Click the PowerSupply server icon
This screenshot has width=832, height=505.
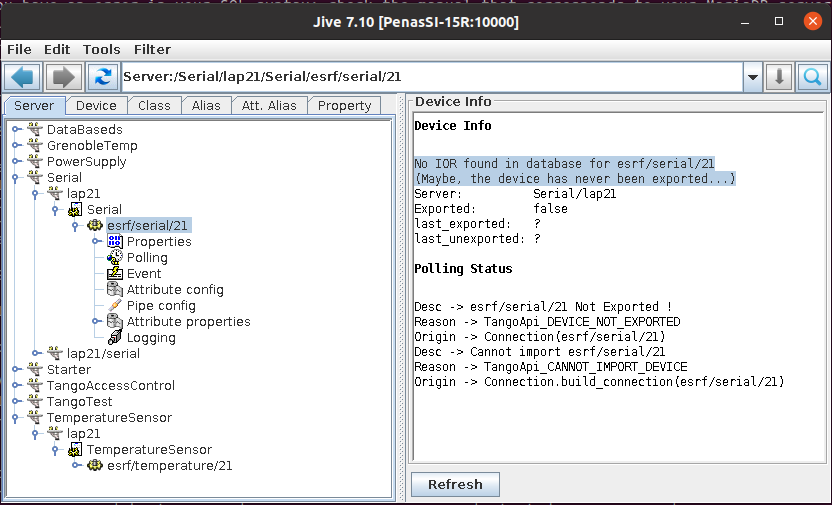coord(35,161)
